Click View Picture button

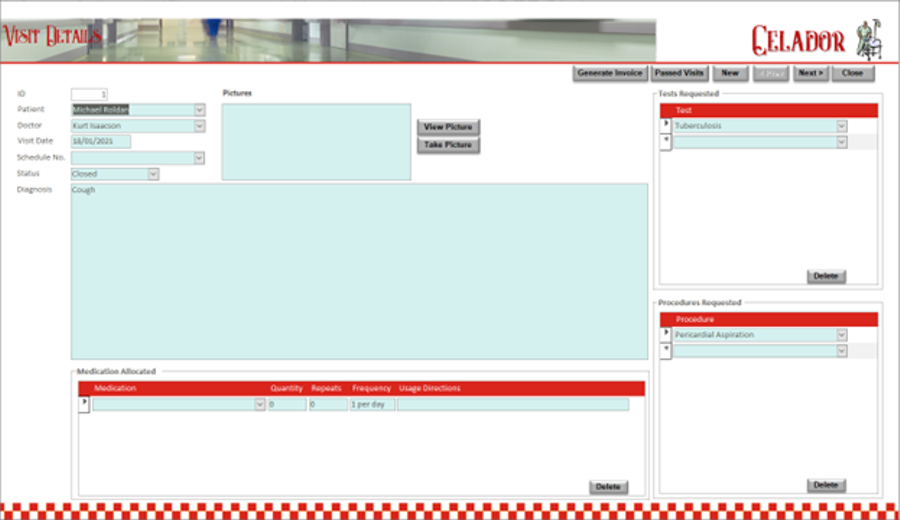[448, 127]
